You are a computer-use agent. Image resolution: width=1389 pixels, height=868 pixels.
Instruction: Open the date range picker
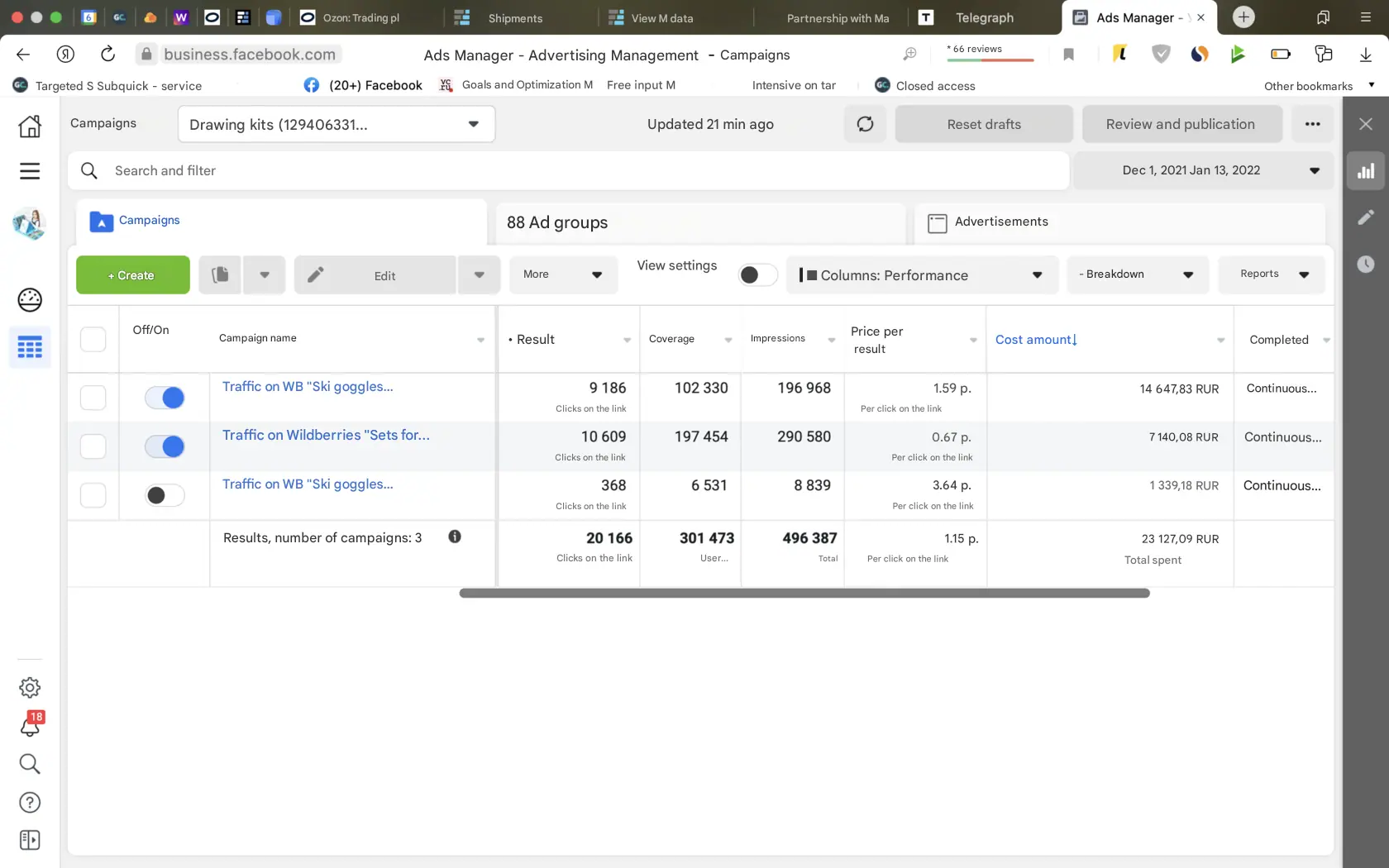(1203, 170)
